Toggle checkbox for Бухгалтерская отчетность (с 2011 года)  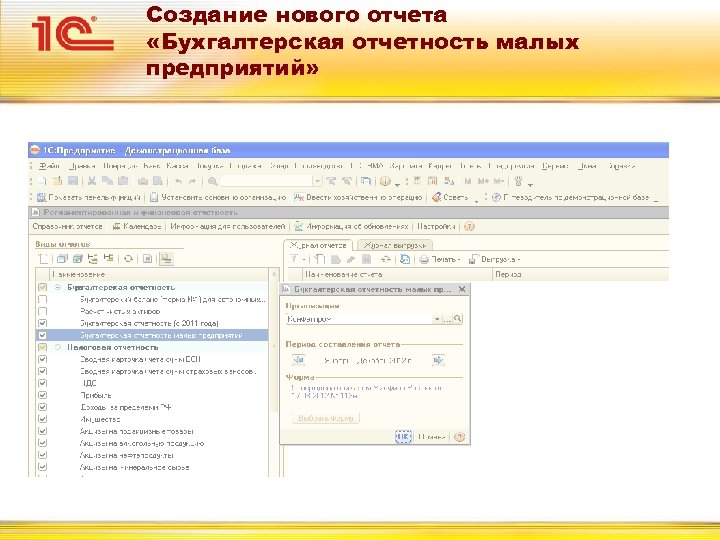(x=42, y=323)
